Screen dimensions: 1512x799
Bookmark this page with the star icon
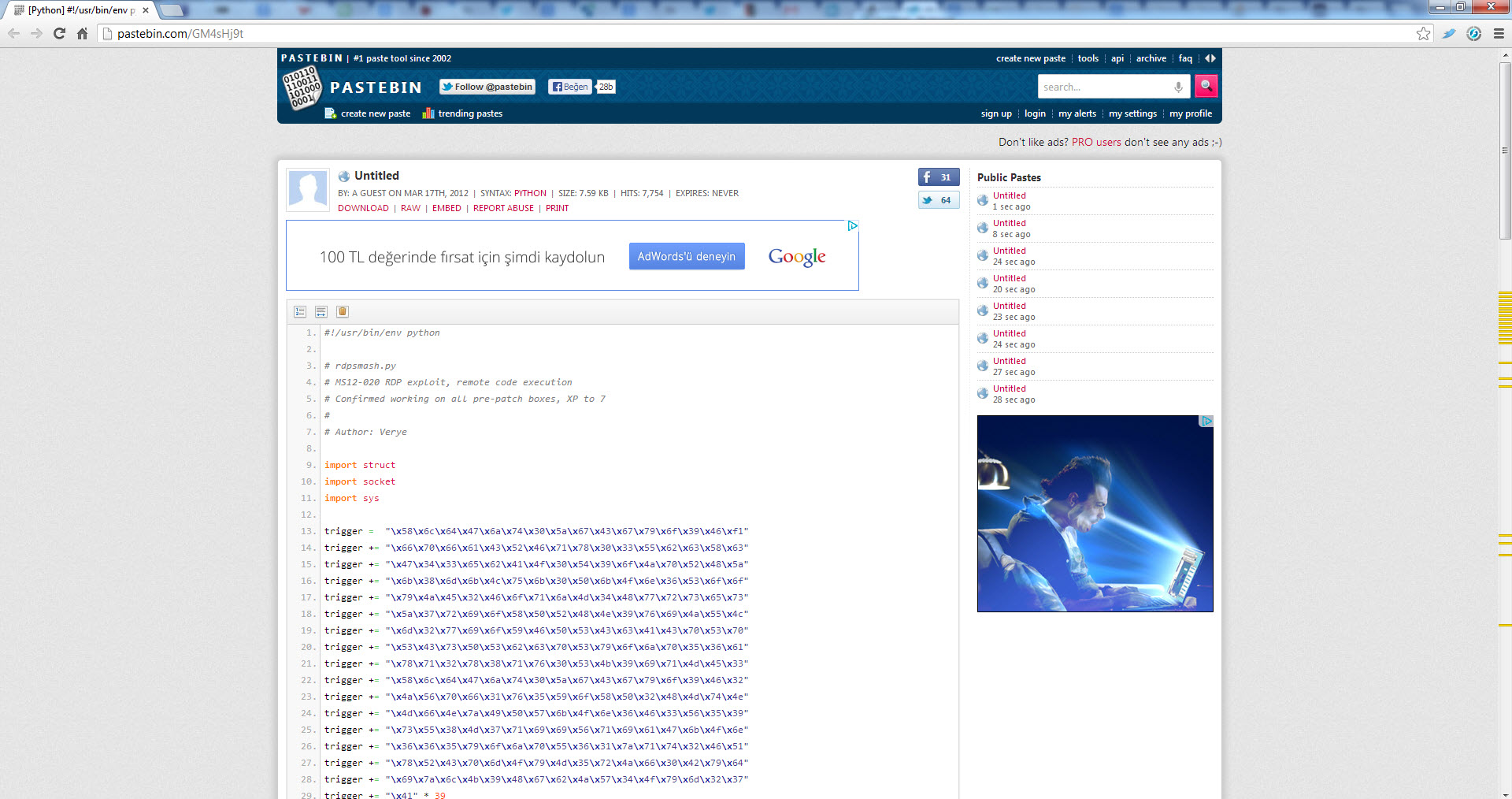coord(1423,33)
